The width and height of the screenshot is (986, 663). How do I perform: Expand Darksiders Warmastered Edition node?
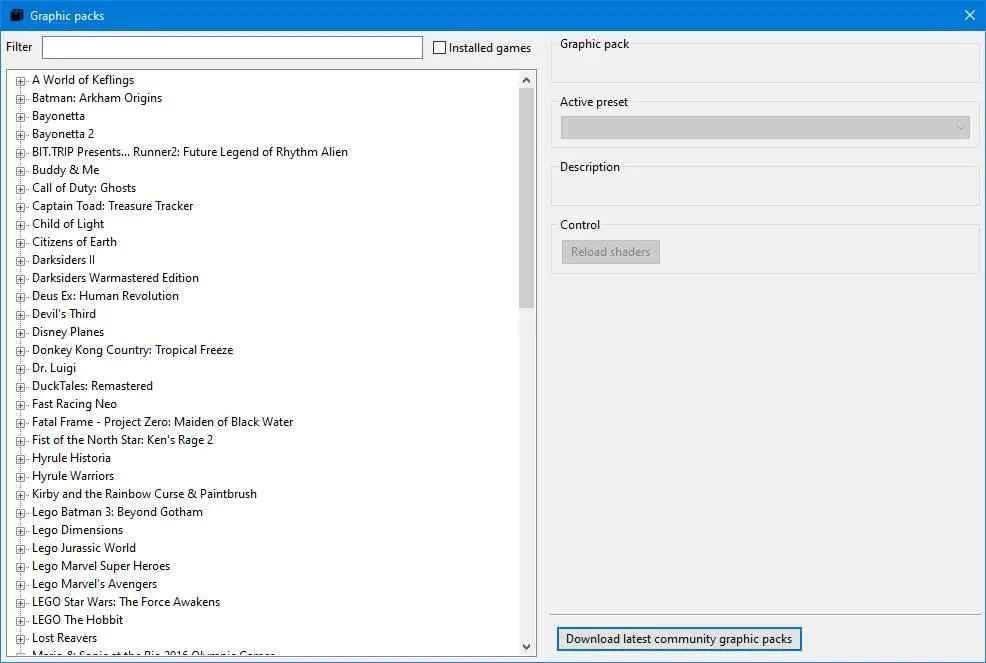pos(20,279)
